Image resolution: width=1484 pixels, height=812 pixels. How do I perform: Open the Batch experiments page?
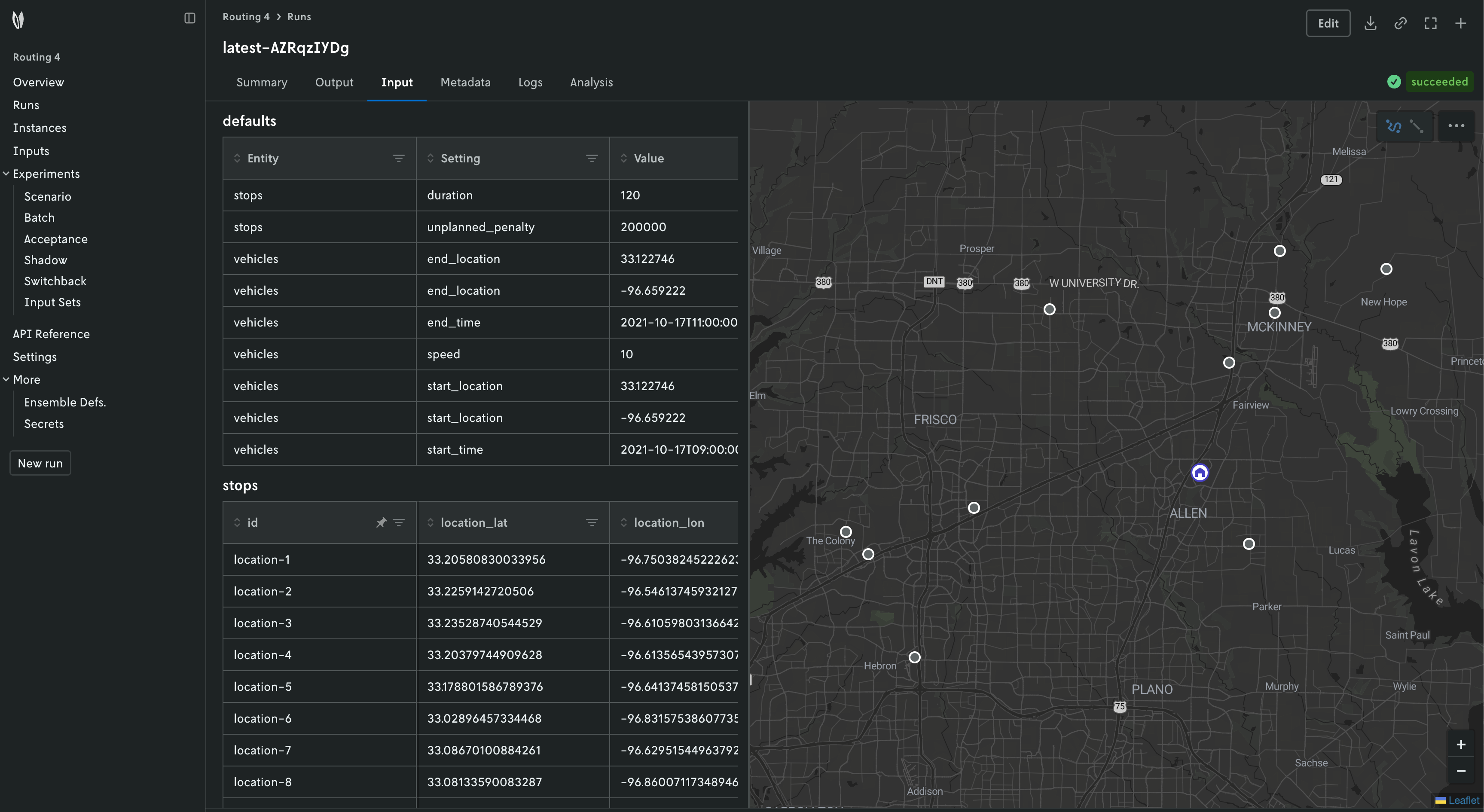pyautogui.click(x=39, y=218)
